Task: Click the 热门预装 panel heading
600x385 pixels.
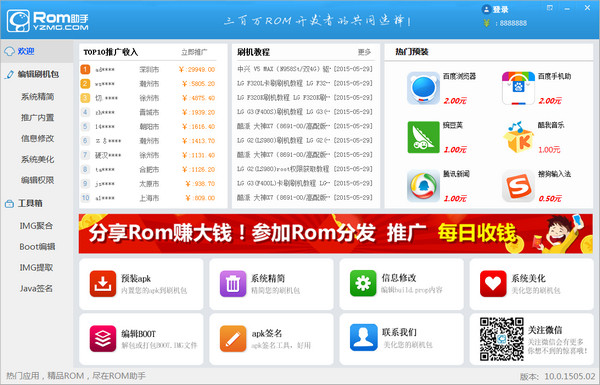Action: [412, 52]
